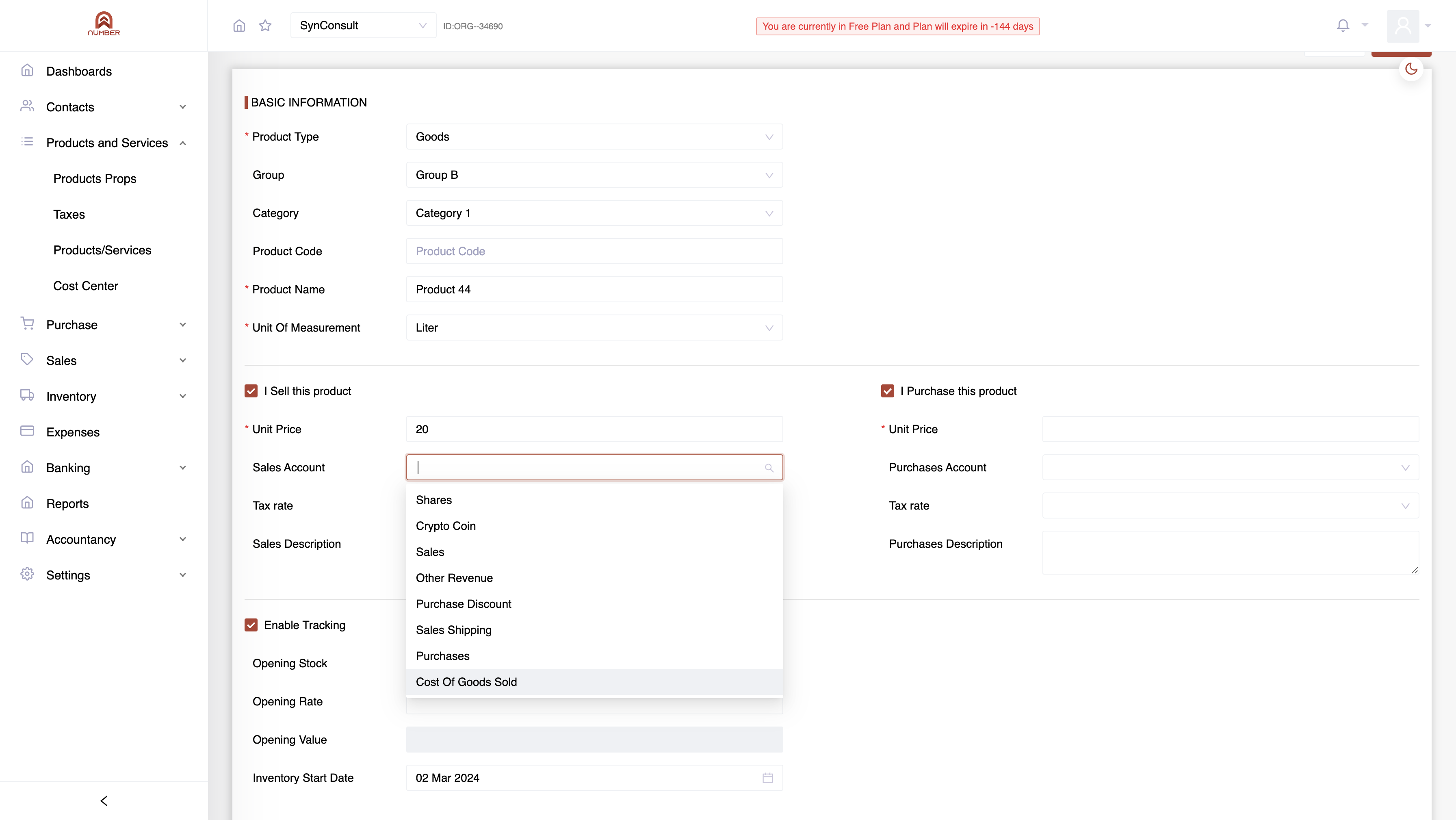Open Taxes sidebar link
The image size is (1456, 820).
69,214
